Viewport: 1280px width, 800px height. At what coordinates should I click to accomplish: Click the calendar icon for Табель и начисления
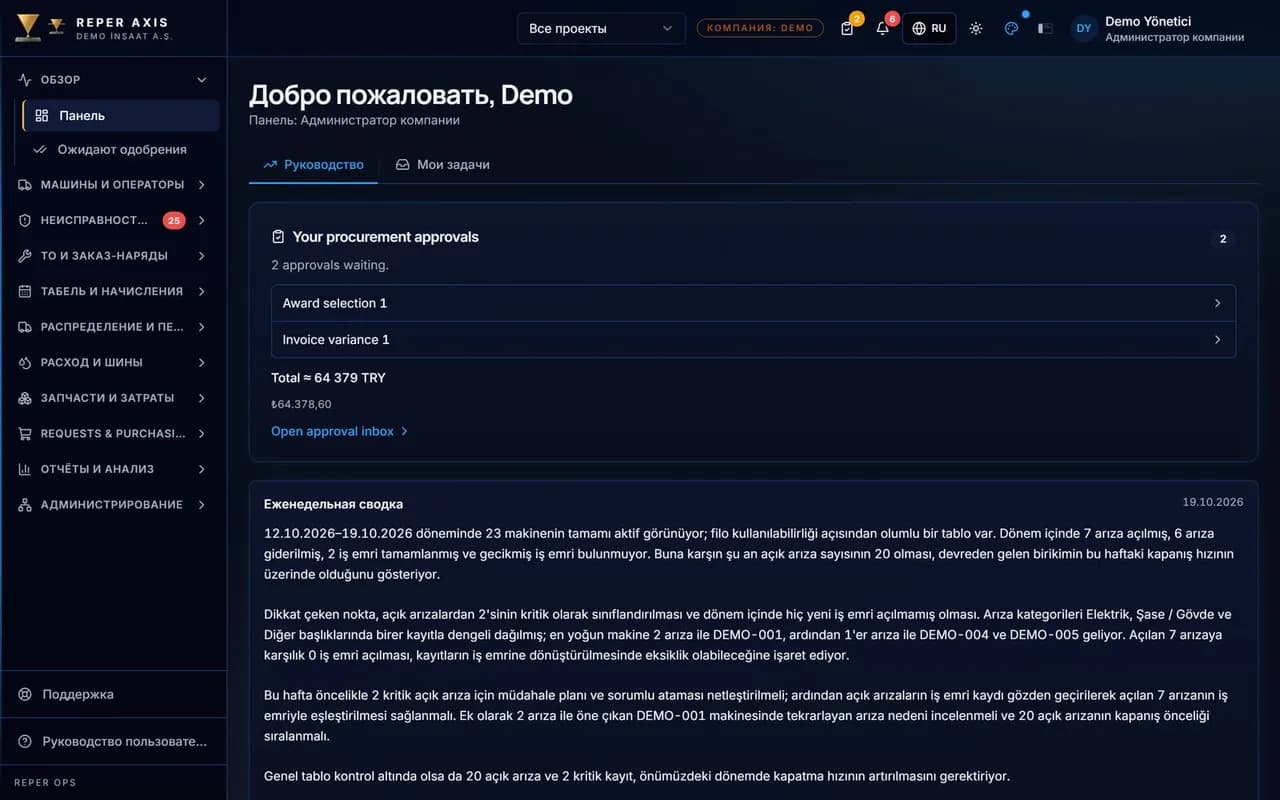point(25,291)
